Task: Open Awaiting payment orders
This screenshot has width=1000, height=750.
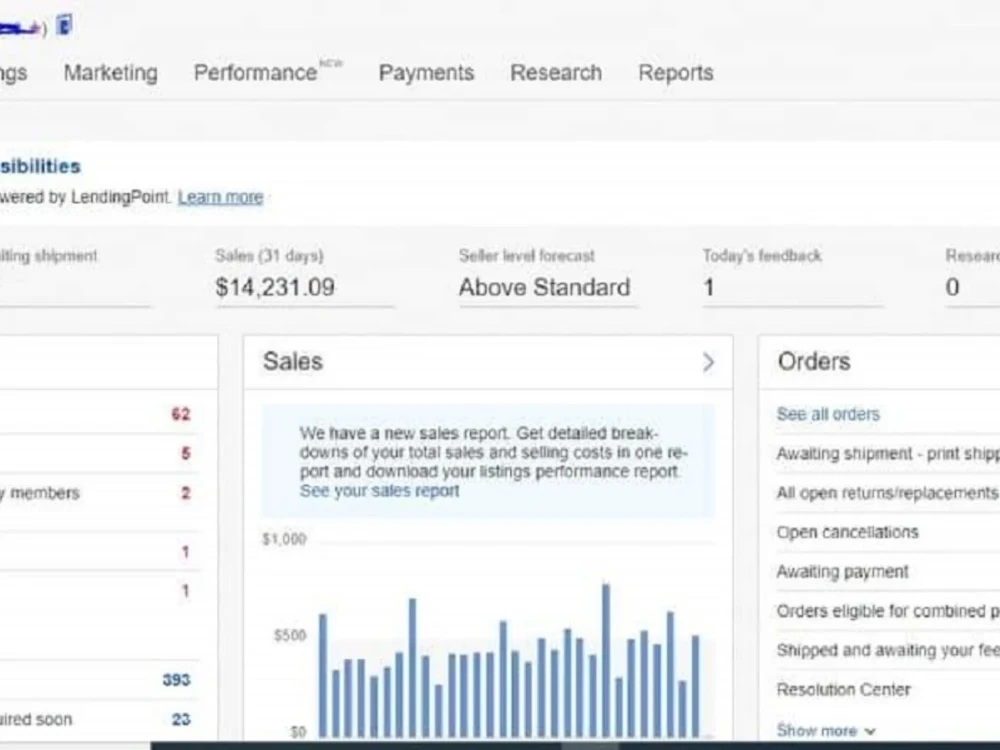Action: click(842, 572)
